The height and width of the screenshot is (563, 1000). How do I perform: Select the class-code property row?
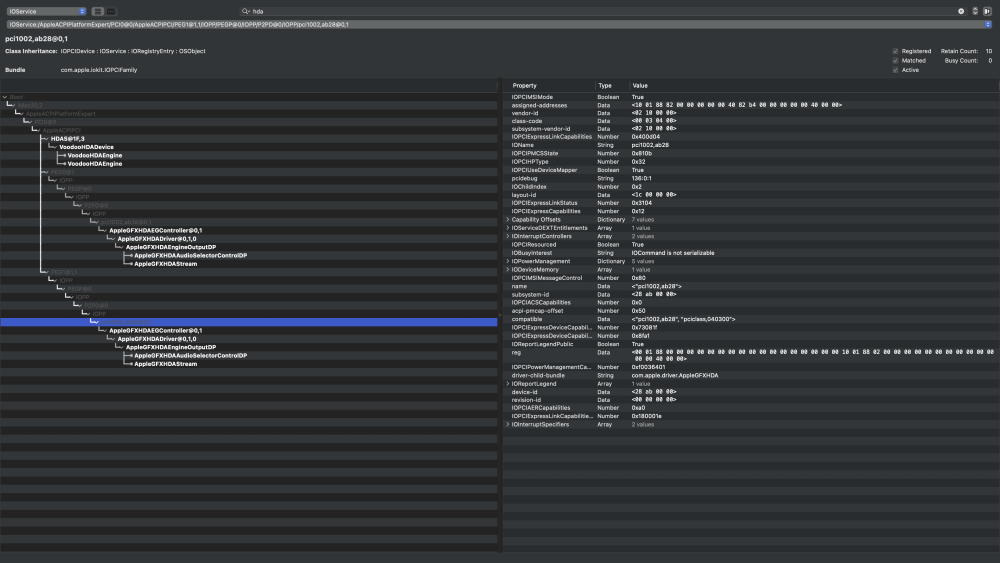tap(751, 121)
